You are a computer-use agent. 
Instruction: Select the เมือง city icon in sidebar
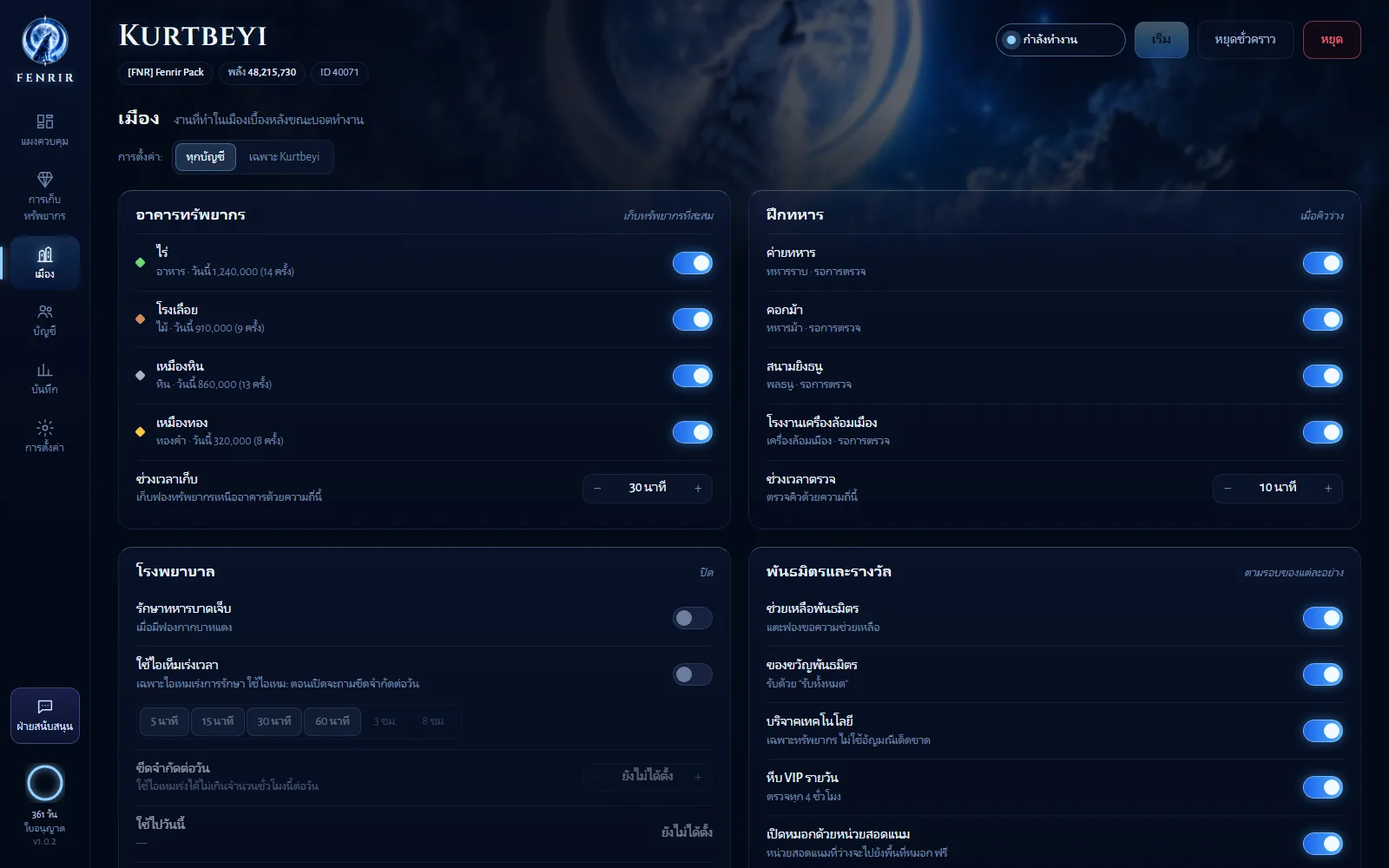45,254
